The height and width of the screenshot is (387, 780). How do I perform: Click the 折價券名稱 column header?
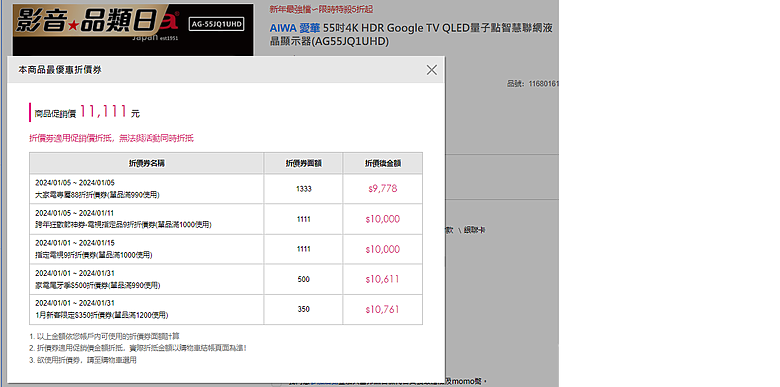146,163
